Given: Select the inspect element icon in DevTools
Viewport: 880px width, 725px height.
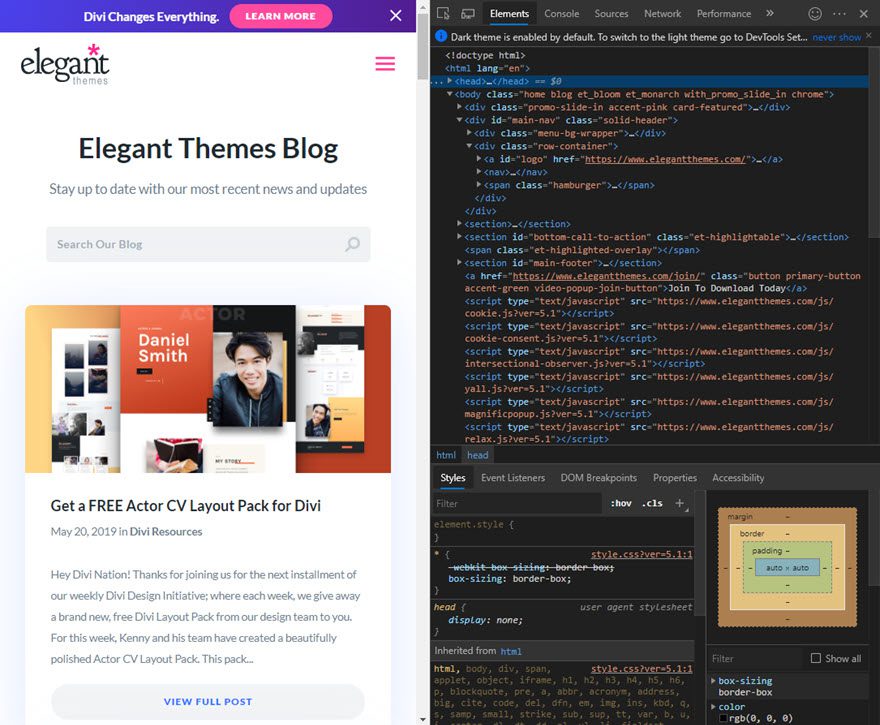Looking at the screenshot, I should tap(443, 13).
